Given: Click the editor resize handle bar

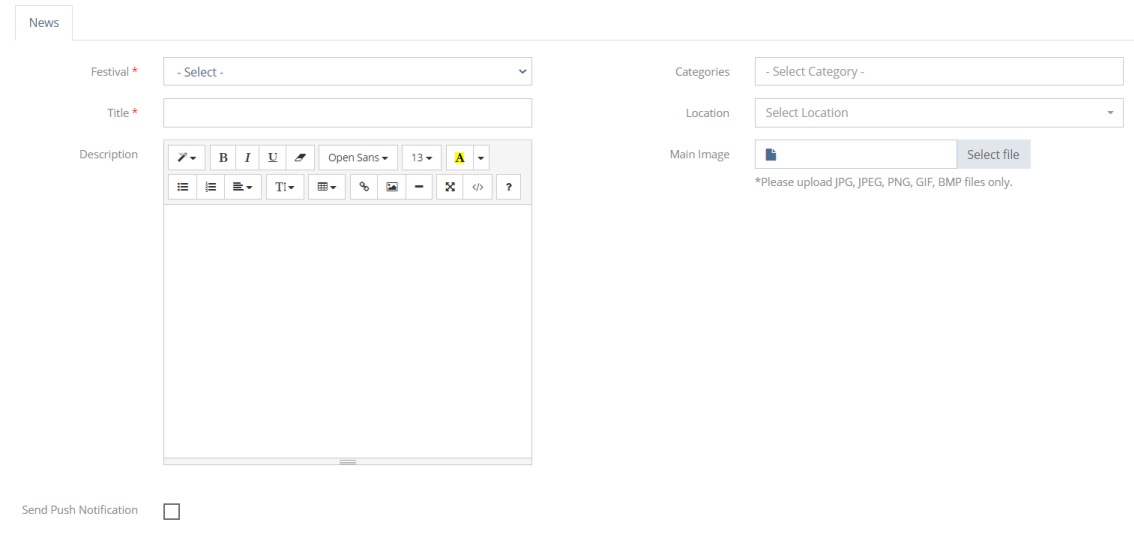Looking at the screenshot, I should click(347, 461).
